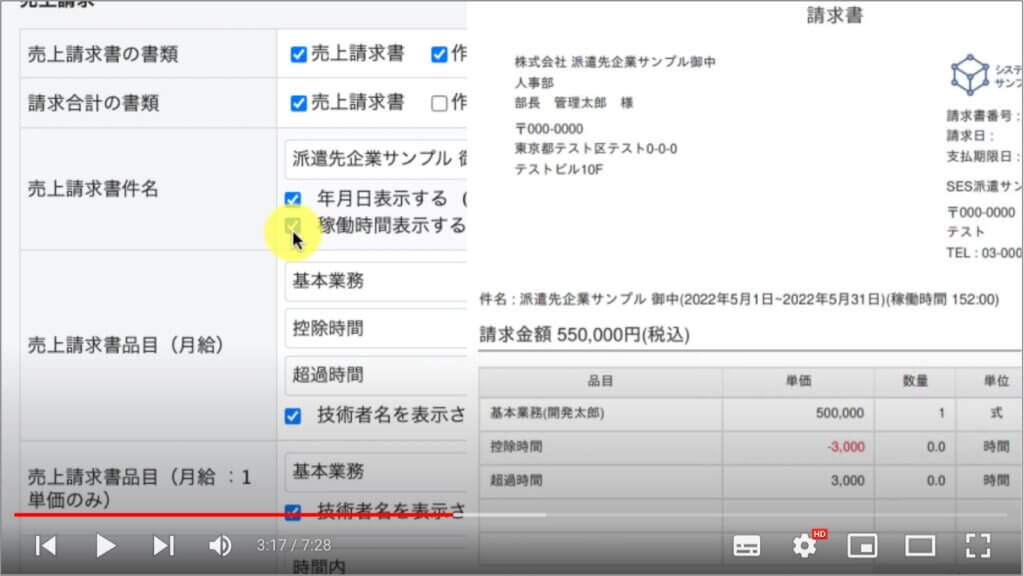This screenshot has height=576, width=1024.
Task: Click the 基本業務(開発太郎) row in invoice table
Action: [600, 412]
